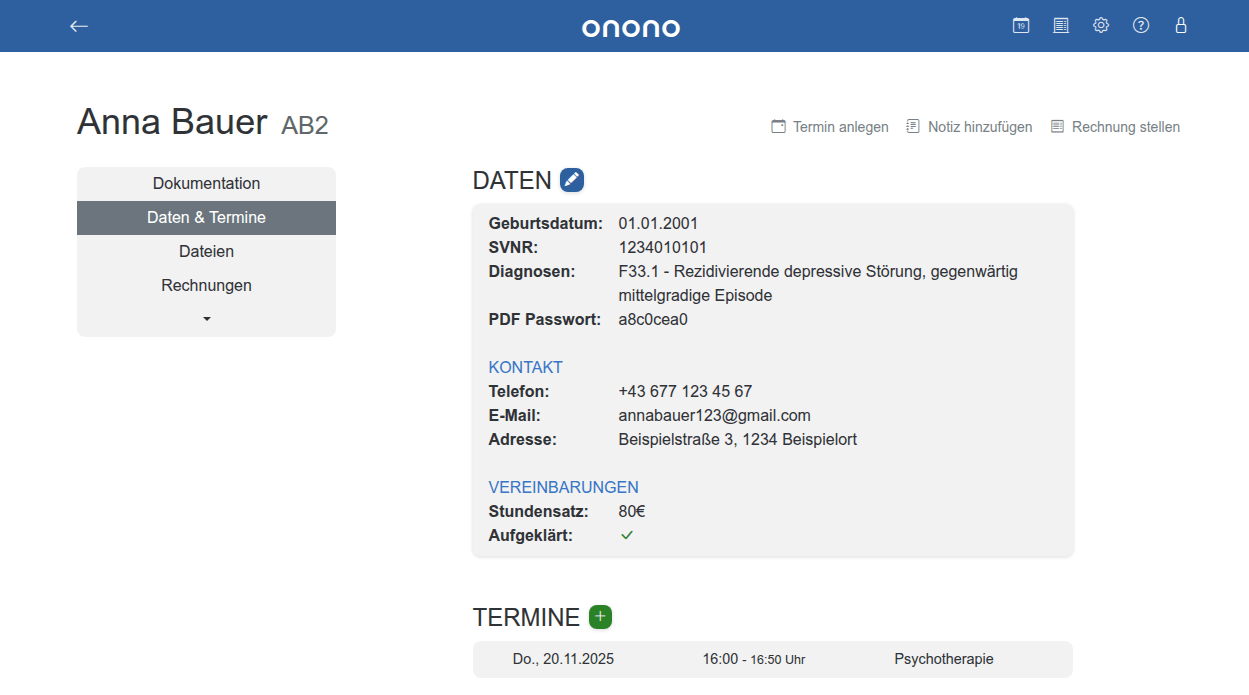This screenshot has height=695, width=1249.
Task: Click the lock icon in the top bar
Action: (1180, 25)
